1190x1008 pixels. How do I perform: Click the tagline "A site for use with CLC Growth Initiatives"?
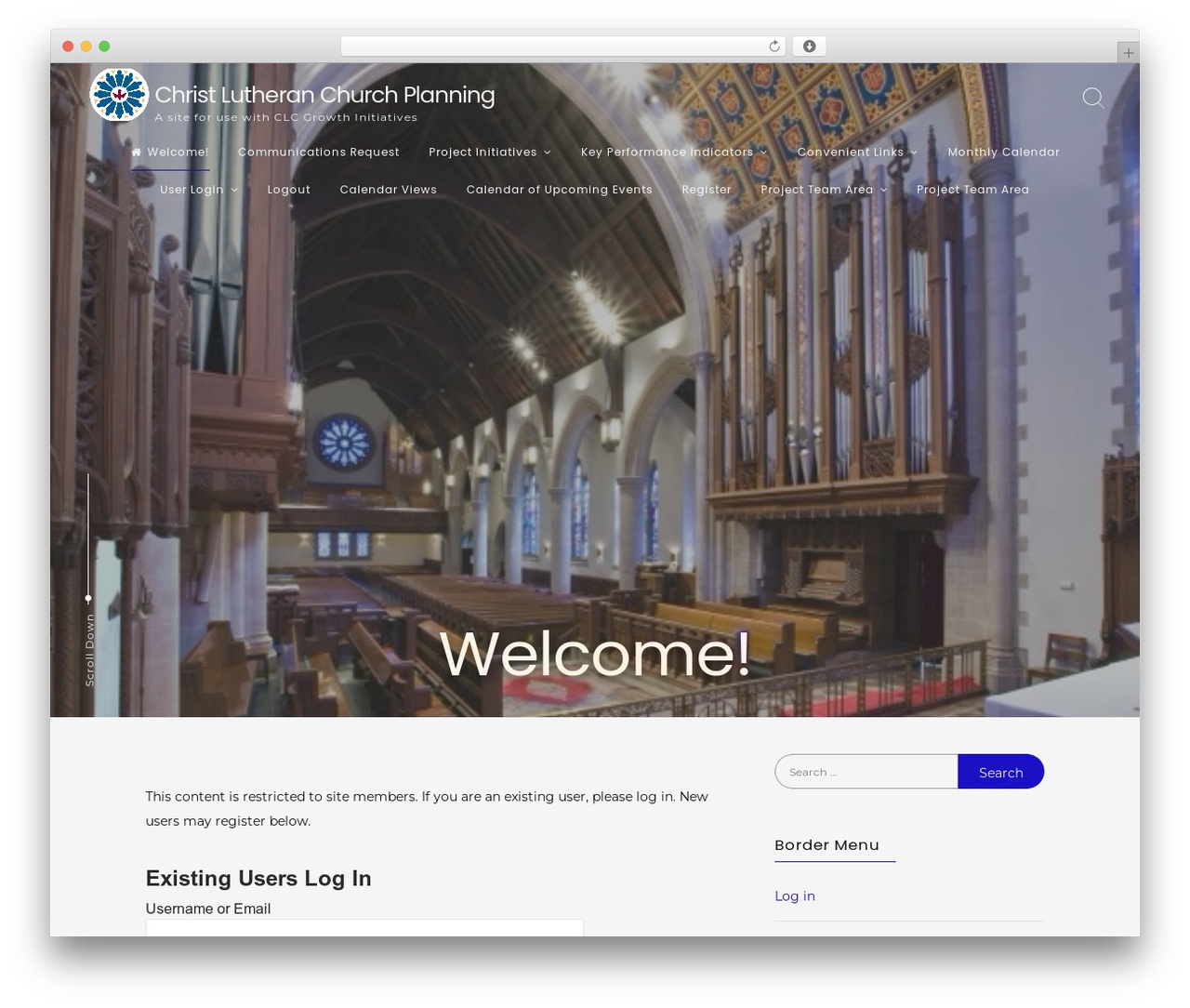point(286,117)
